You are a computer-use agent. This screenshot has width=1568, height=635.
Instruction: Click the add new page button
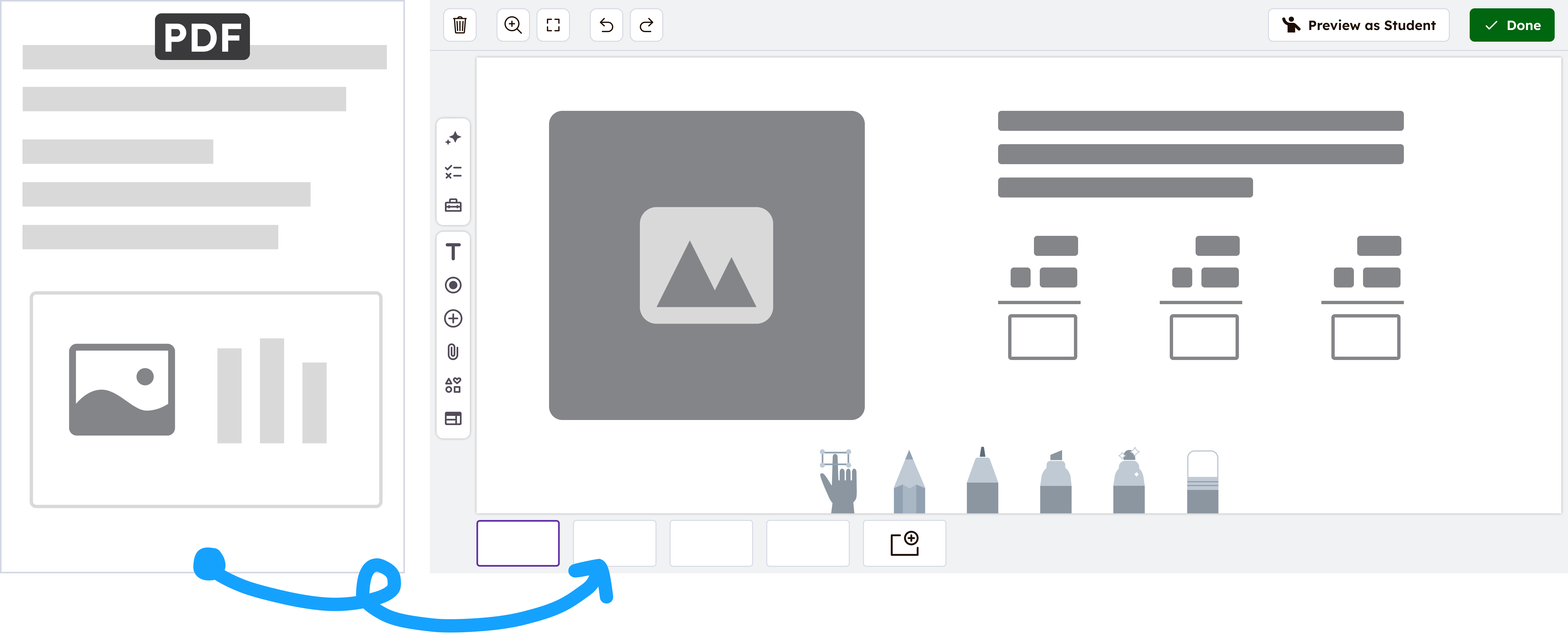pyautogui.click(x=904, y=543)
